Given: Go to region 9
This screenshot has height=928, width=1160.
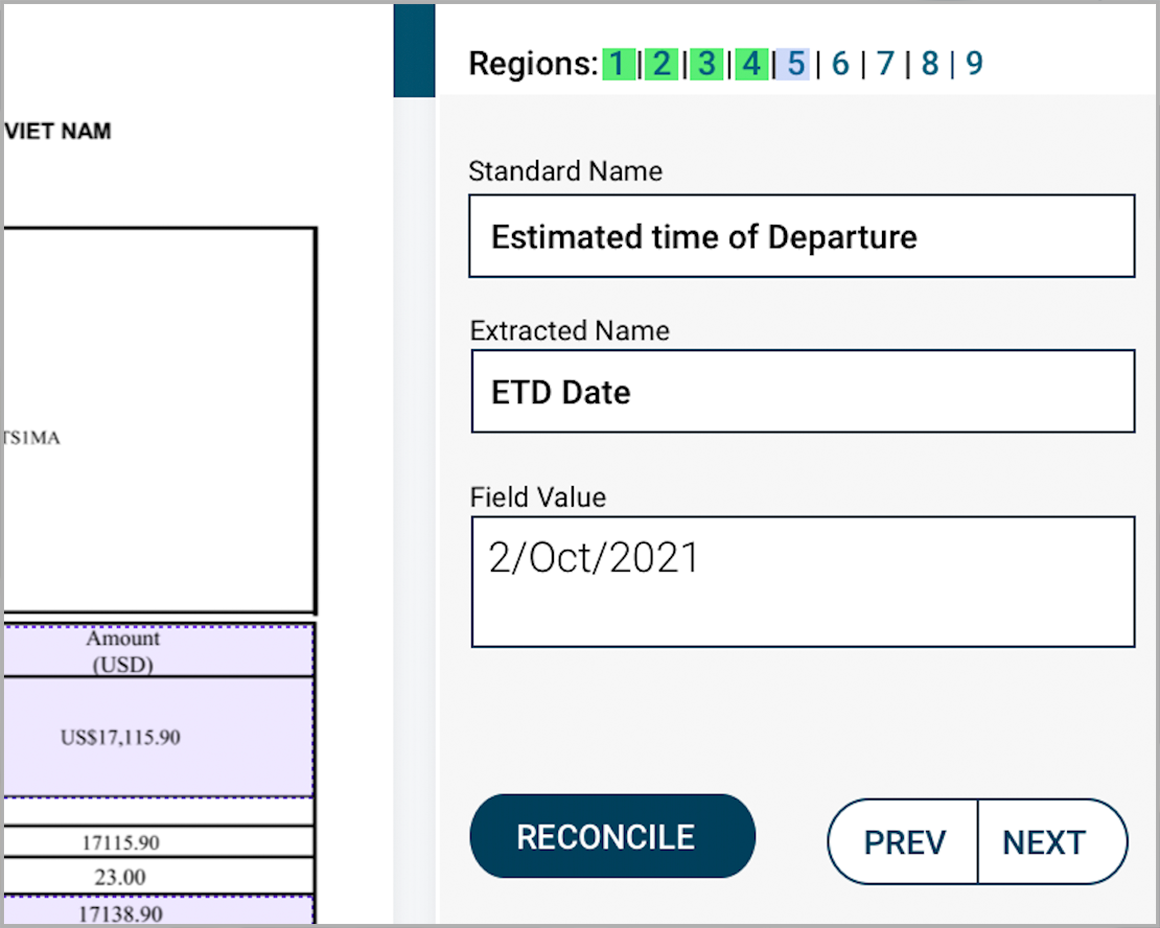Looking at the screenshot, I should (x=974, y=64).
